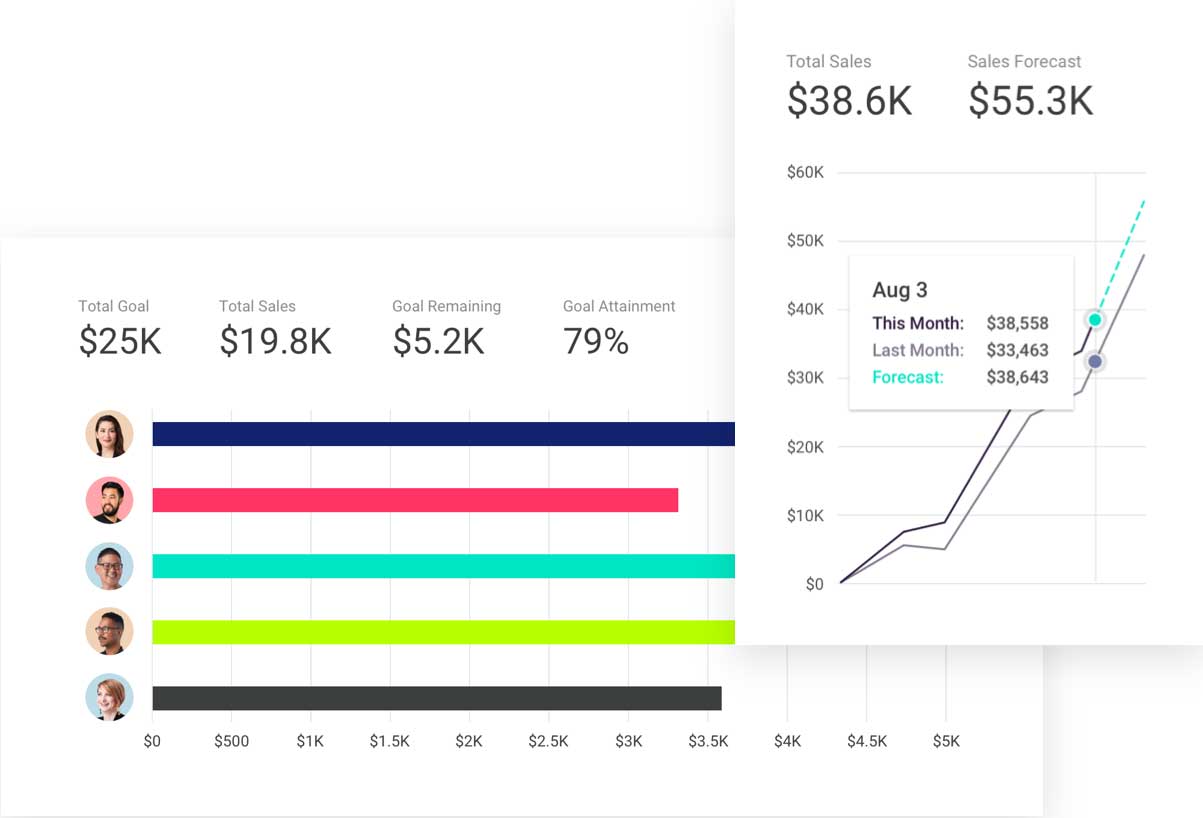Image resolution: width=1203 pixels, height=818 pixels.
Task: Click the avatar beside the lime green bar
Action: (x=109, y=632)
